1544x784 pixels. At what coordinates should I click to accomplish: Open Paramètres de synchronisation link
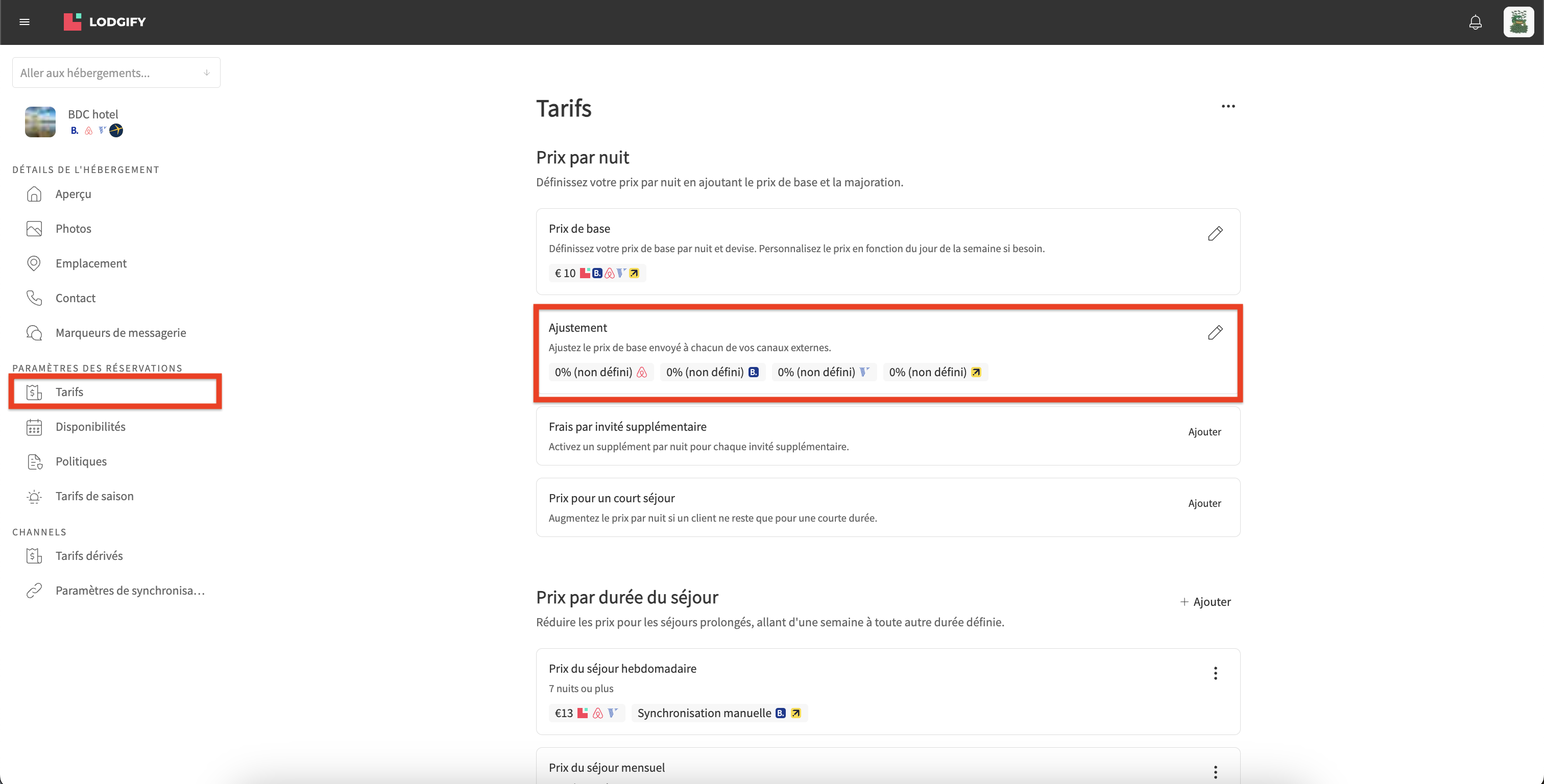point(130,591)
